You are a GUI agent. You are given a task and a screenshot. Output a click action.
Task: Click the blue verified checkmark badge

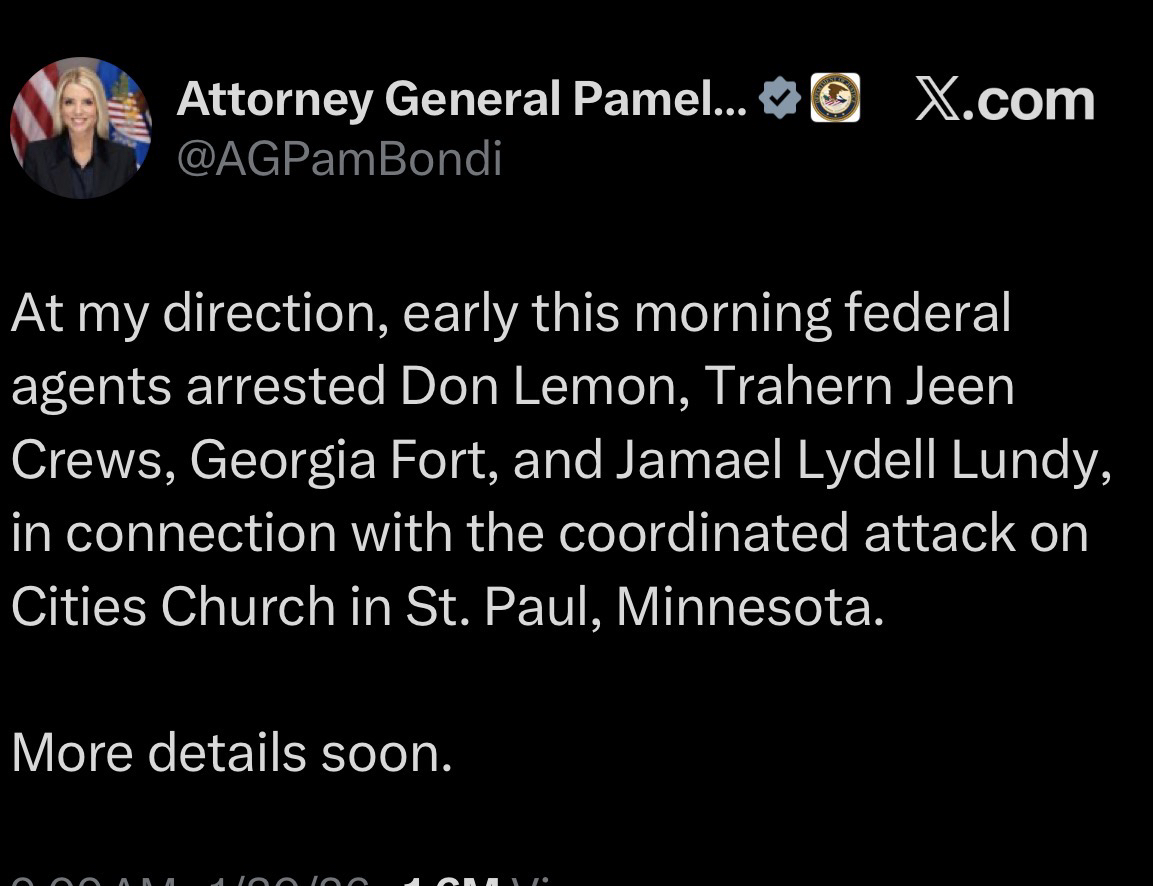pos(779,99)
